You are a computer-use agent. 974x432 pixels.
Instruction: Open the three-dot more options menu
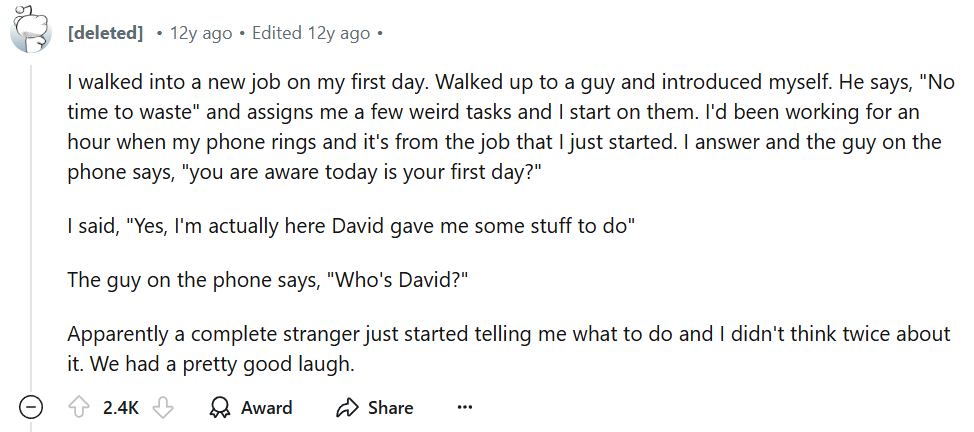(464, 408)
